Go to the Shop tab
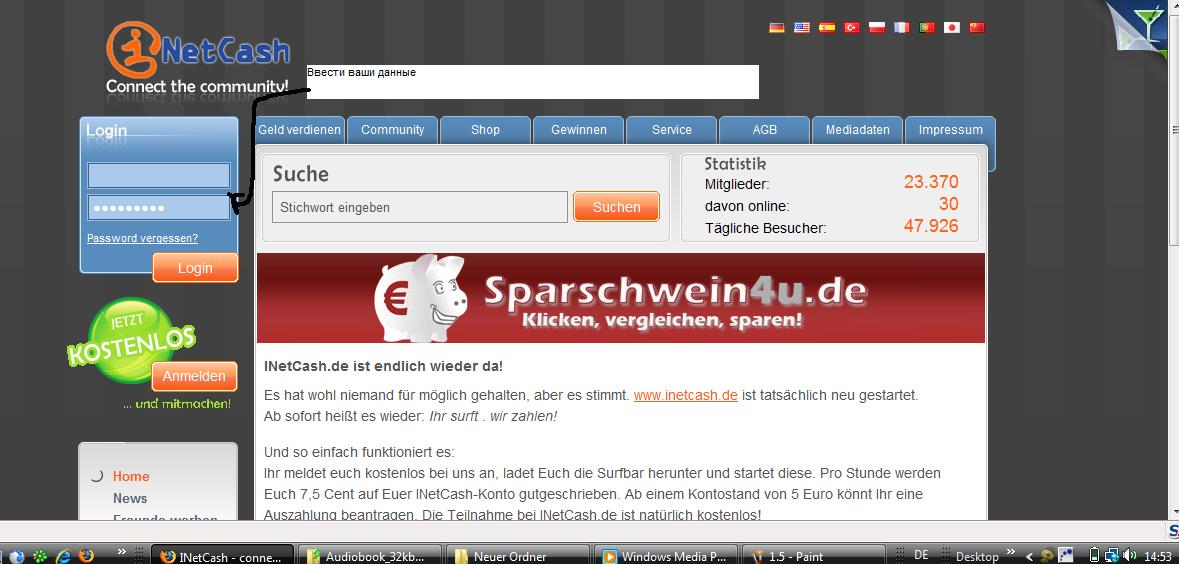Viewport: 1179px width, 564px height. pos(485,130)
